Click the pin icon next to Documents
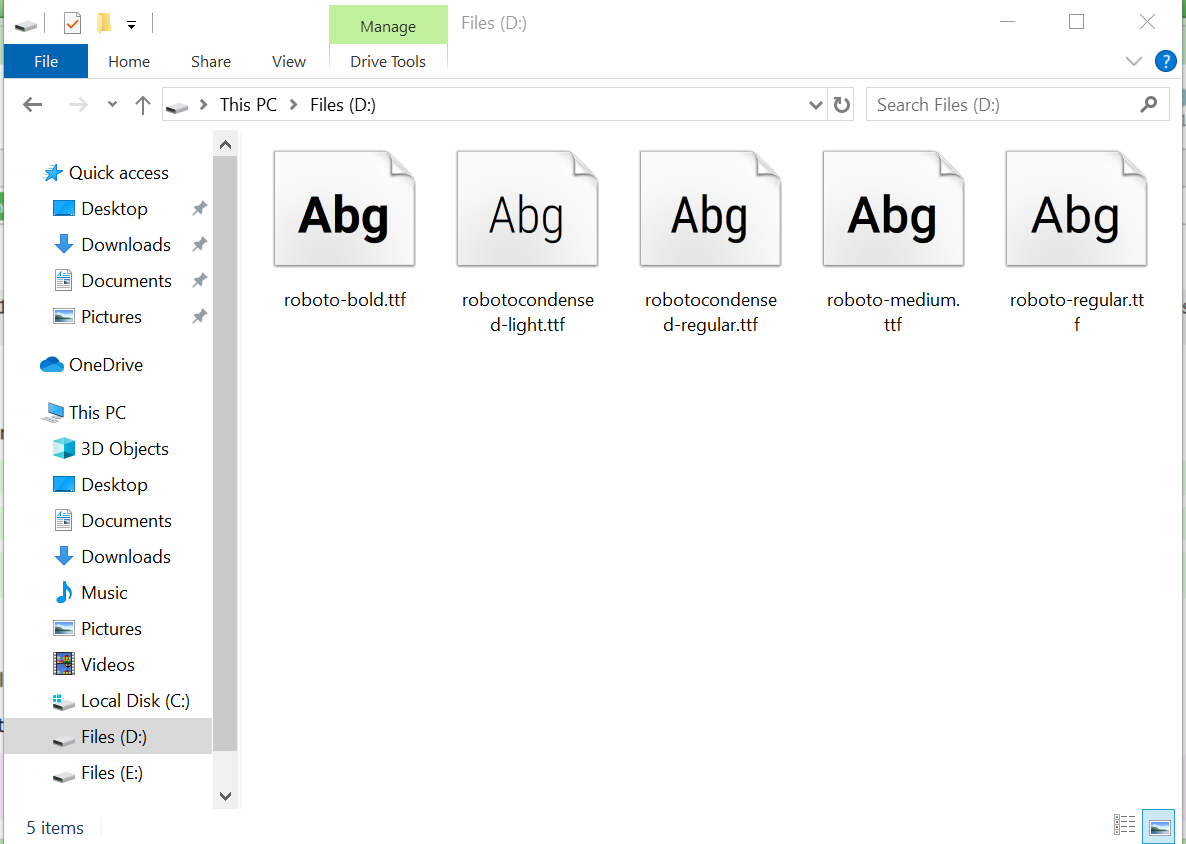The width and height of the screenshot is (1186, 844). coord(200,281)
